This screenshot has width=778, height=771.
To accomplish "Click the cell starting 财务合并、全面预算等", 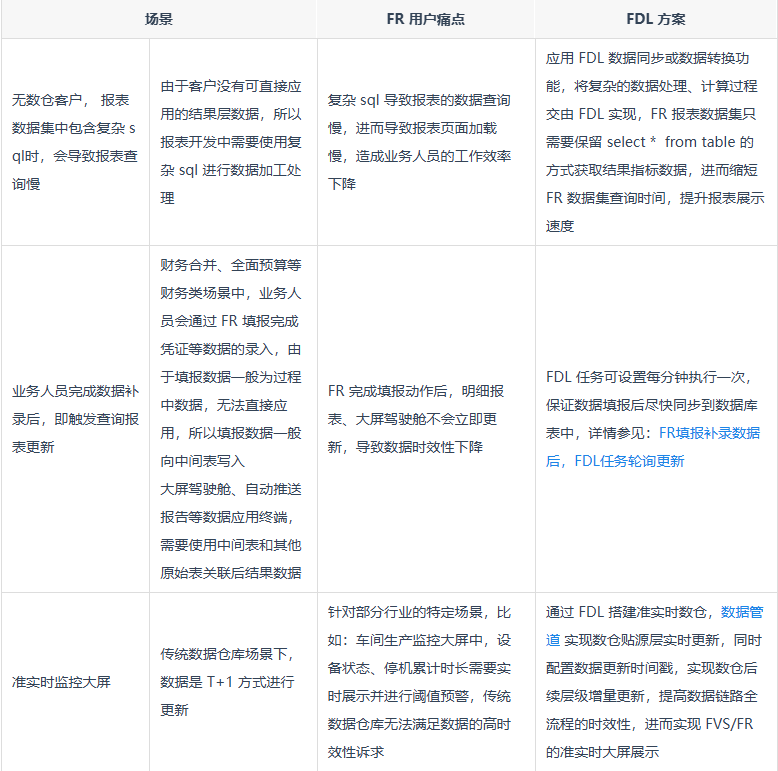I will 233,419.
